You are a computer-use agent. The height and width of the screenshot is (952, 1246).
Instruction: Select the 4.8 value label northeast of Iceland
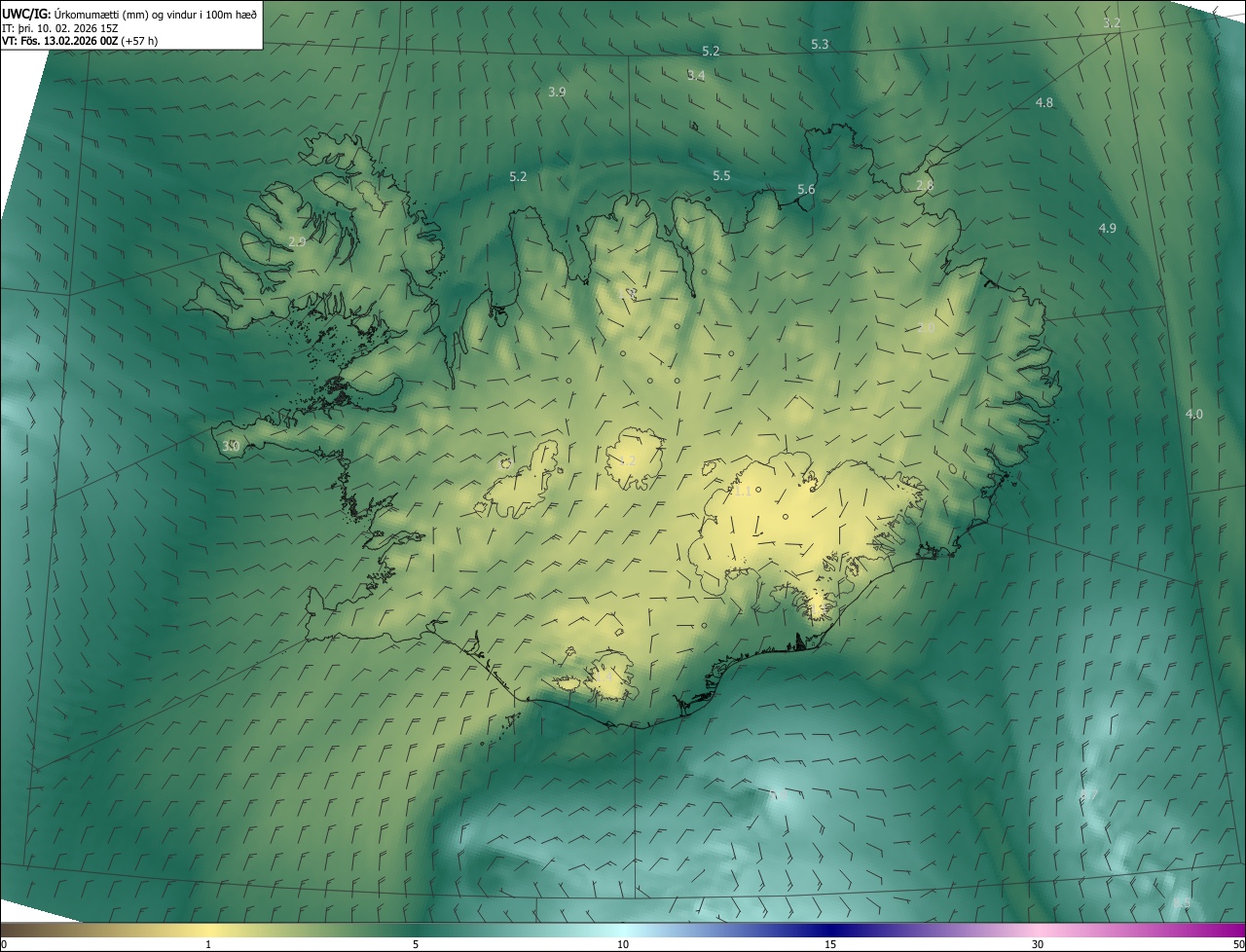tap(1044, 103)
